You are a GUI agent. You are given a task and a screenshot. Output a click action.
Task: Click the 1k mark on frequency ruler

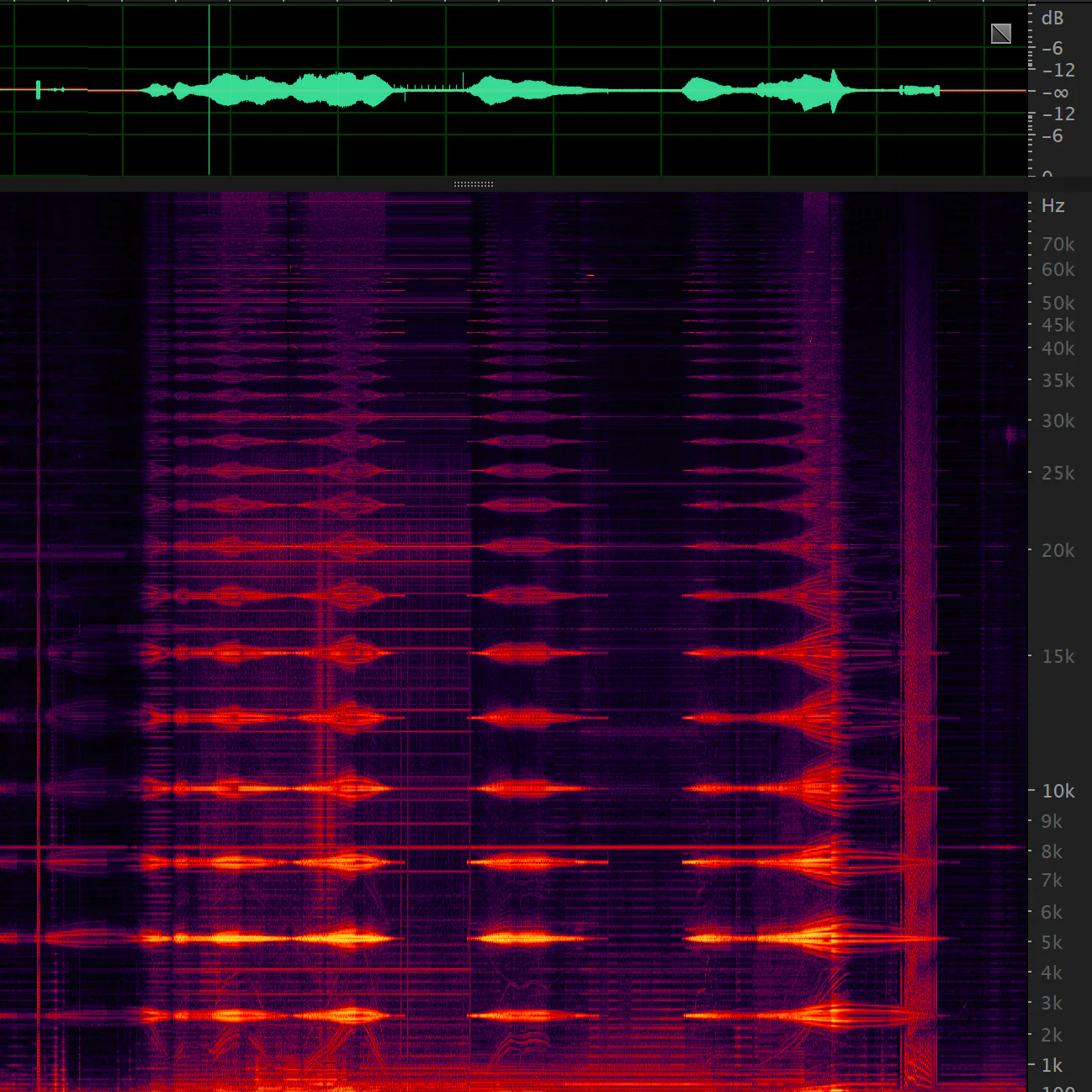tap(1052, 1065)
